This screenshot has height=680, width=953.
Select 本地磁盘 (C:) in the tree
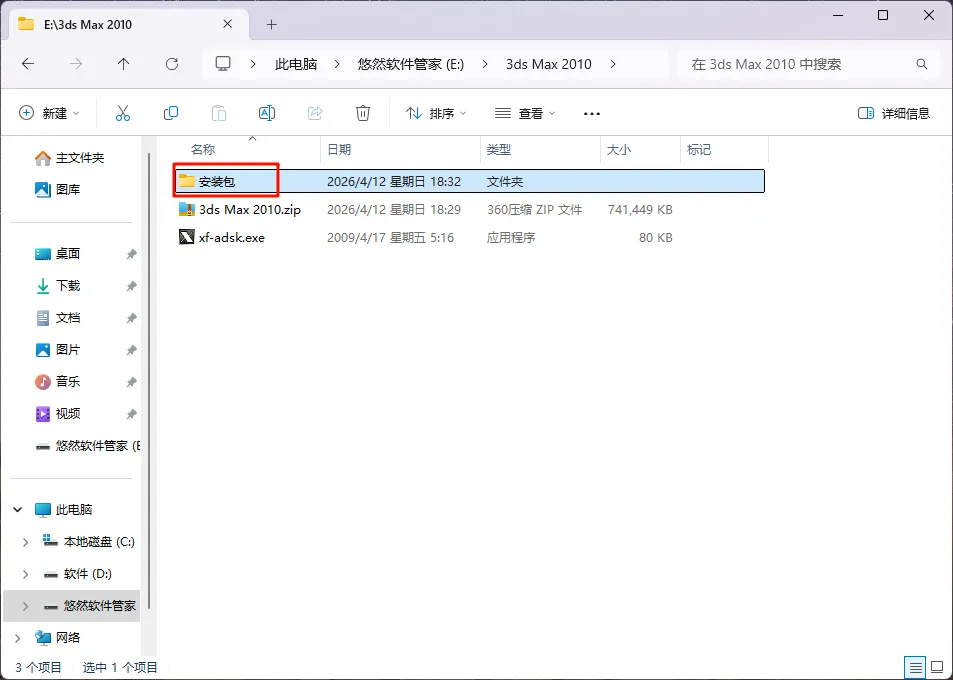(89, 541)
